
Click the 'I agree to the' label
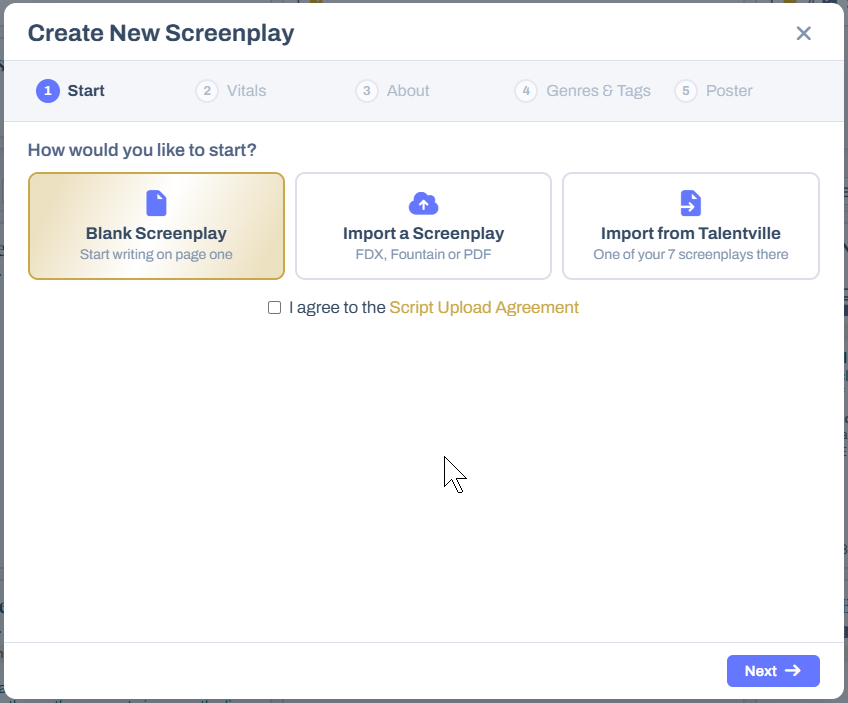[x=337, y=308]
